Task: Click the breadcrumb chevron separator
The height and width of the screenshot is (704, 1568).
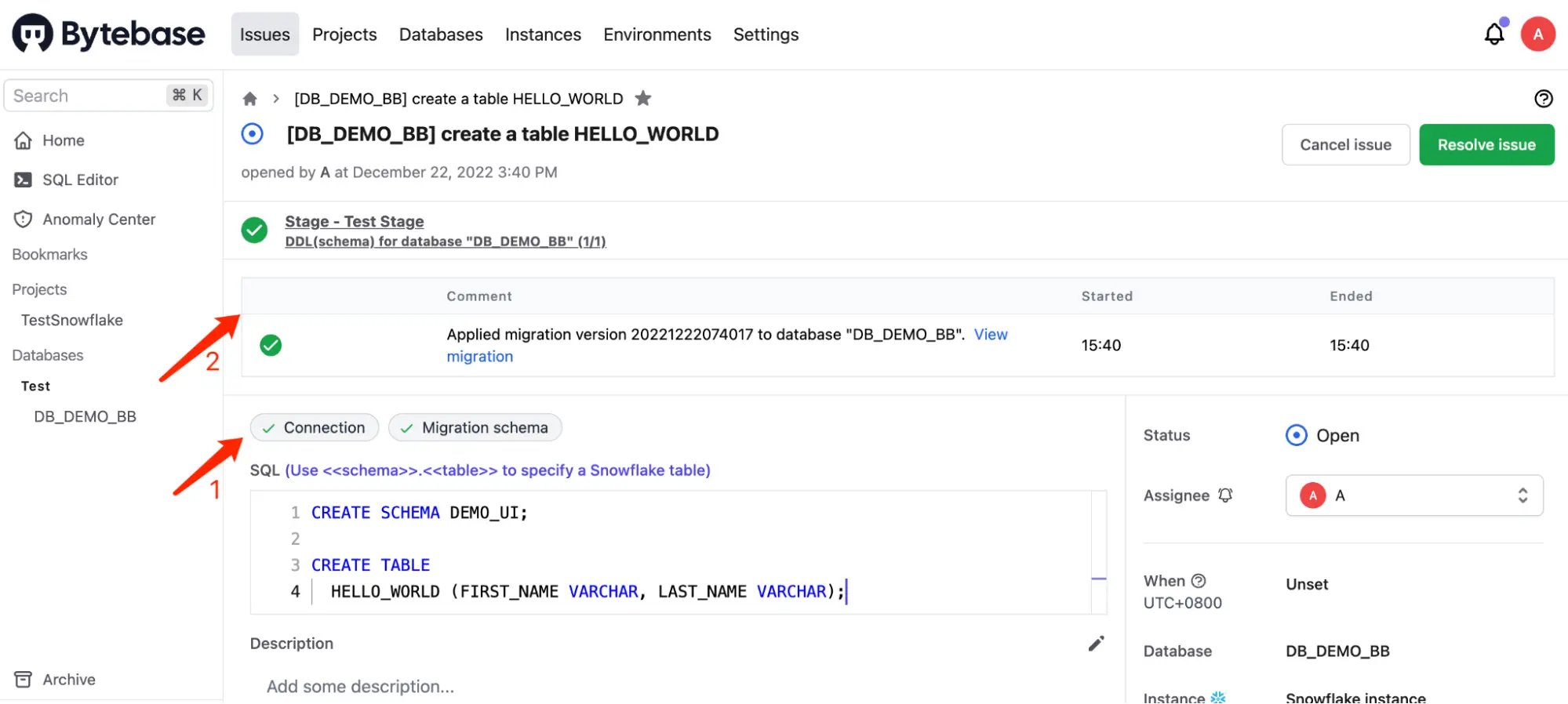Action: (276, 99)
